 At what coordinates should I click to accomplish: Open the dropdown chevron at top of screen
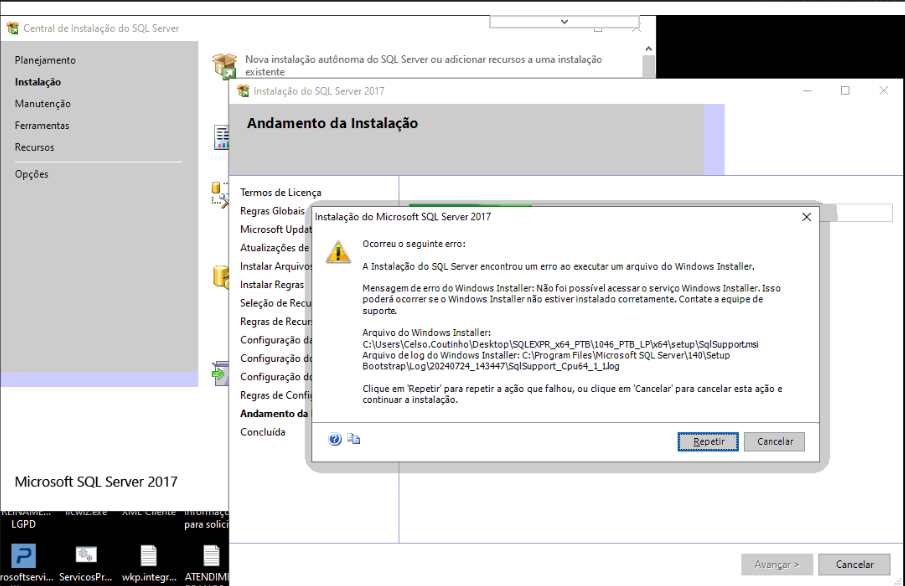point(564,21)
